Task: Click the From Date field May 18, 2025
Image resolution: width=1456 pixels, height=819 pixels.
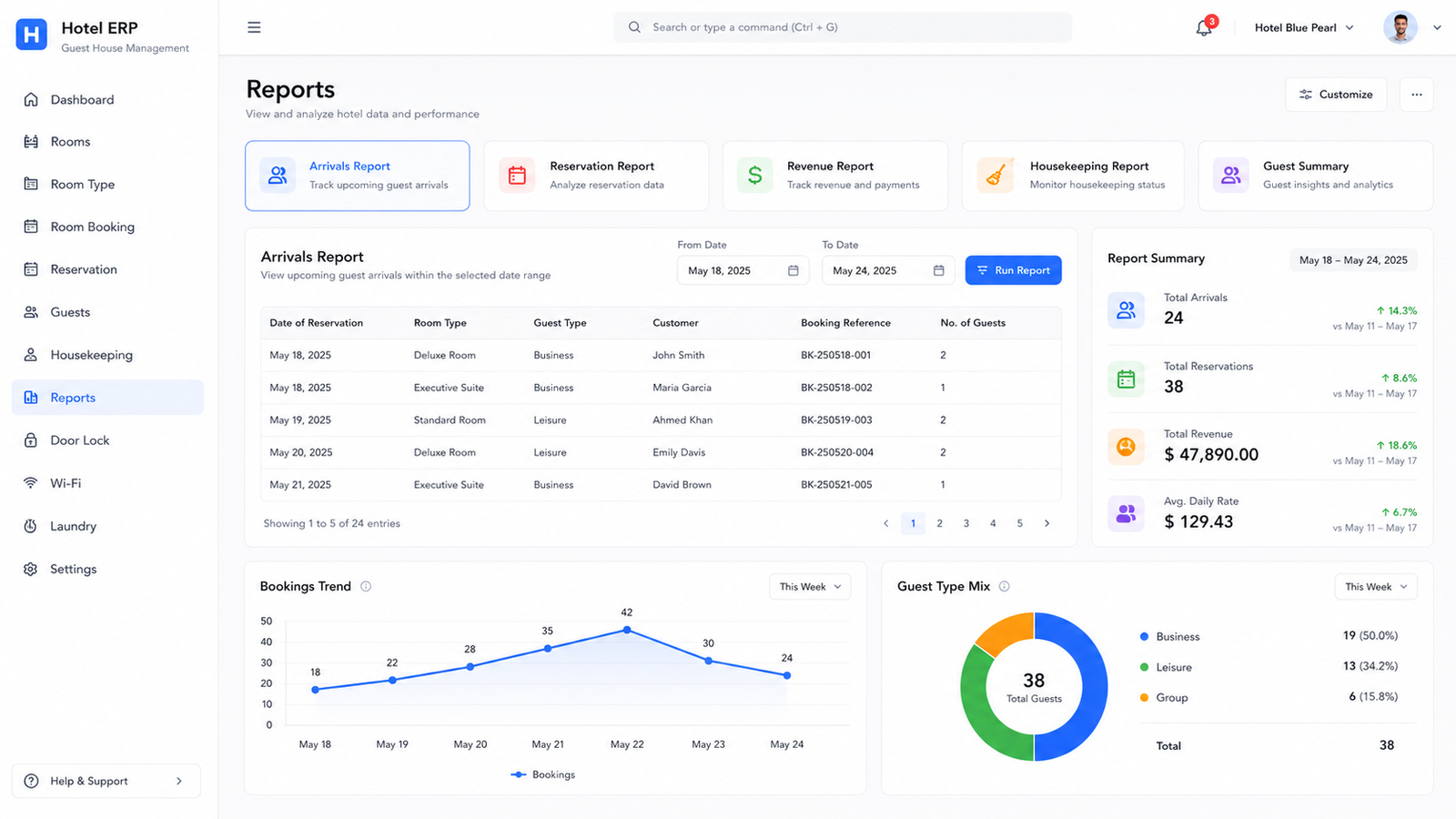Action: (743, 270)
